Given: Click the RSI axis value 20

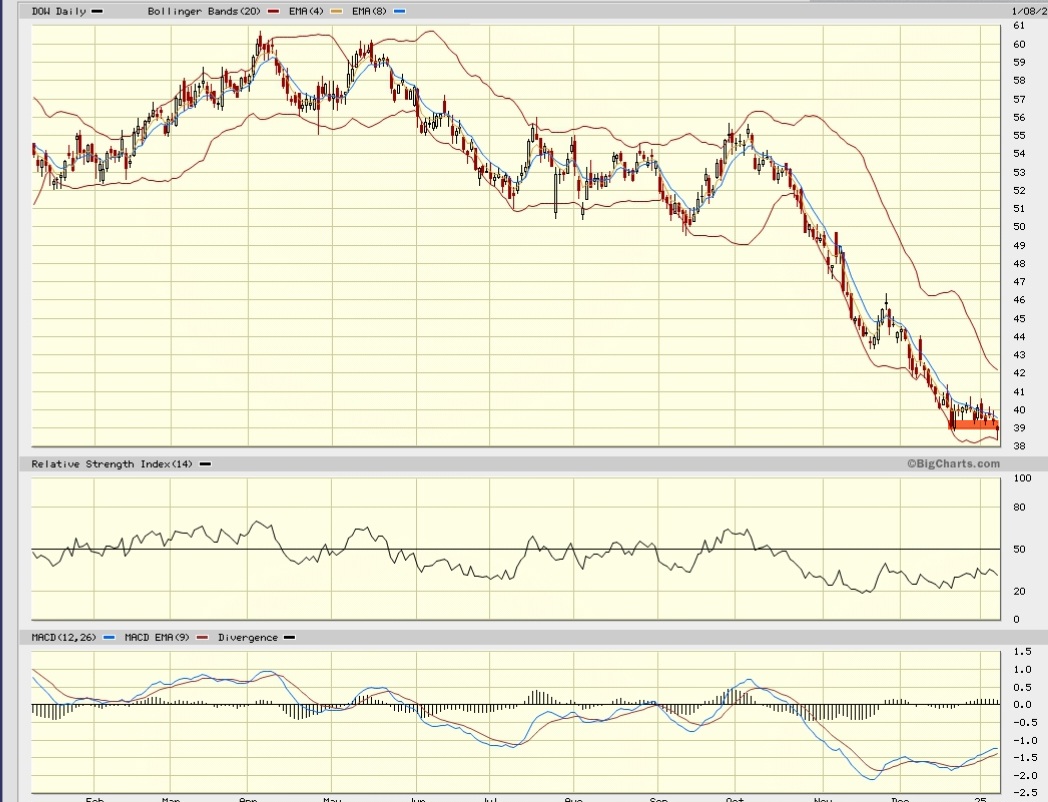Looking at the screenshot, I should [x=1019, y=591].
